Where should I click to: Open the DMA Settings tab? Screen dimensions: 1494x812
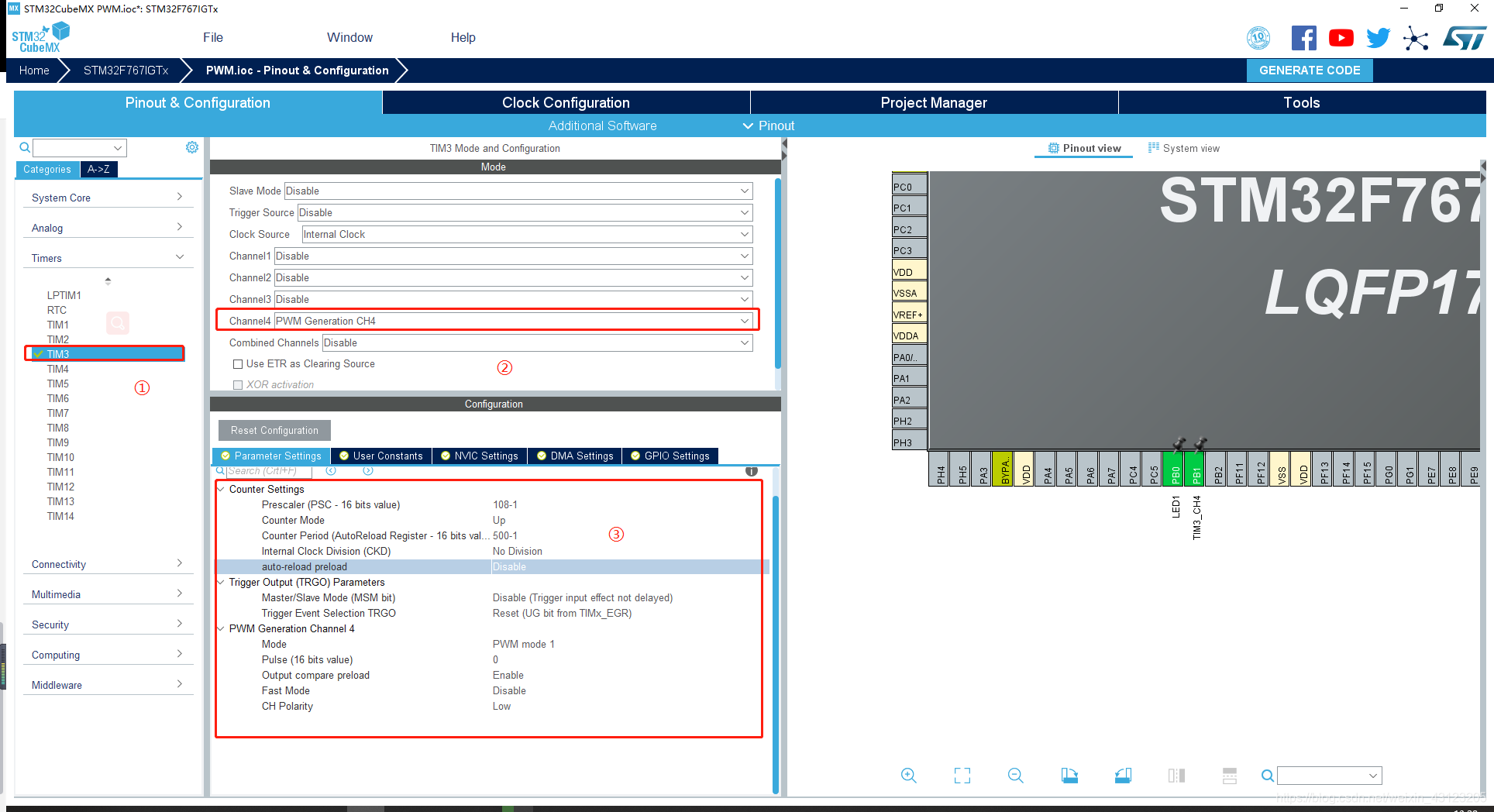pos(575,456)
